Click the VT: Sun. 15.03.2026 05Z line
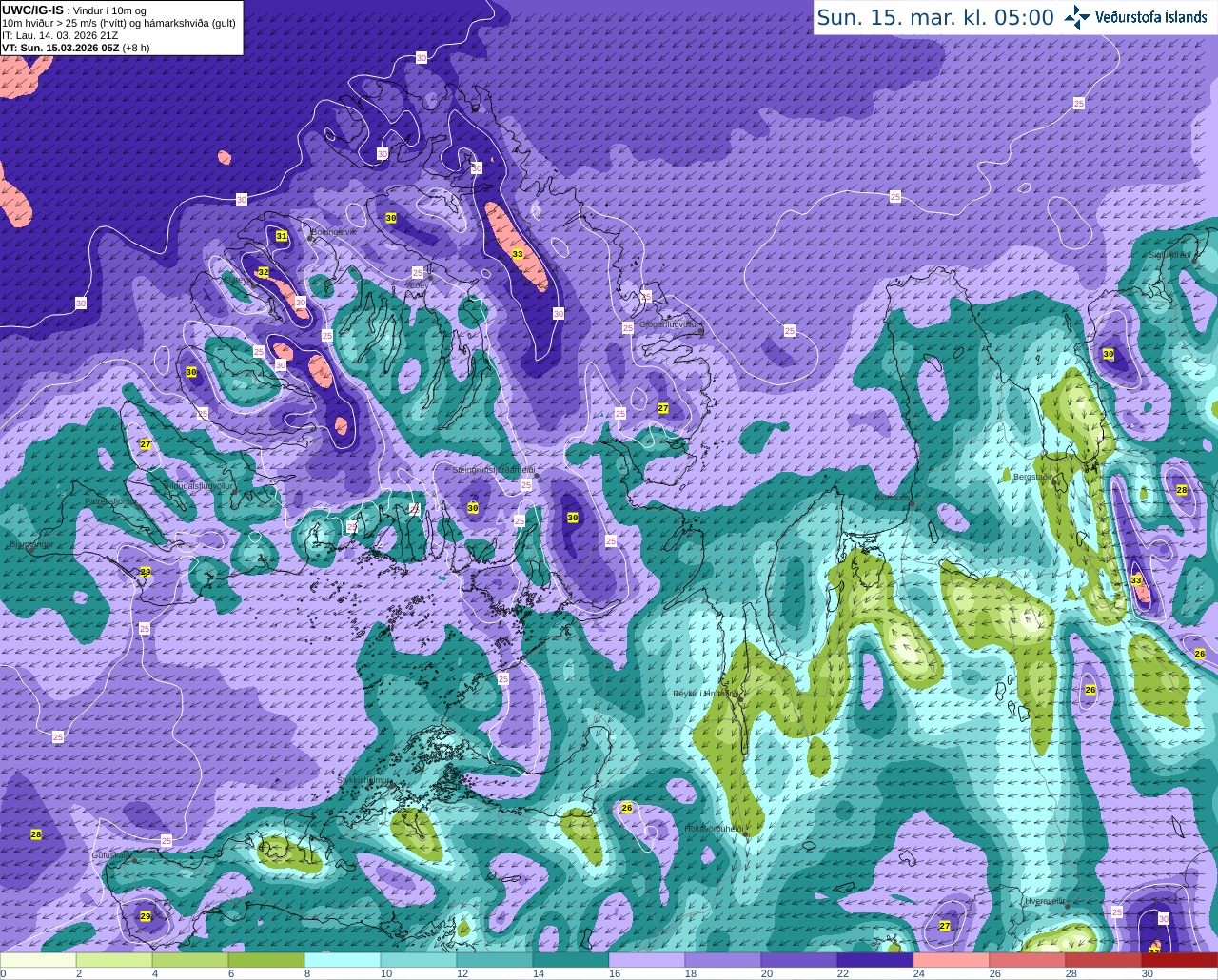This screenshot has height=980, width=1218. tap(76, 48)
